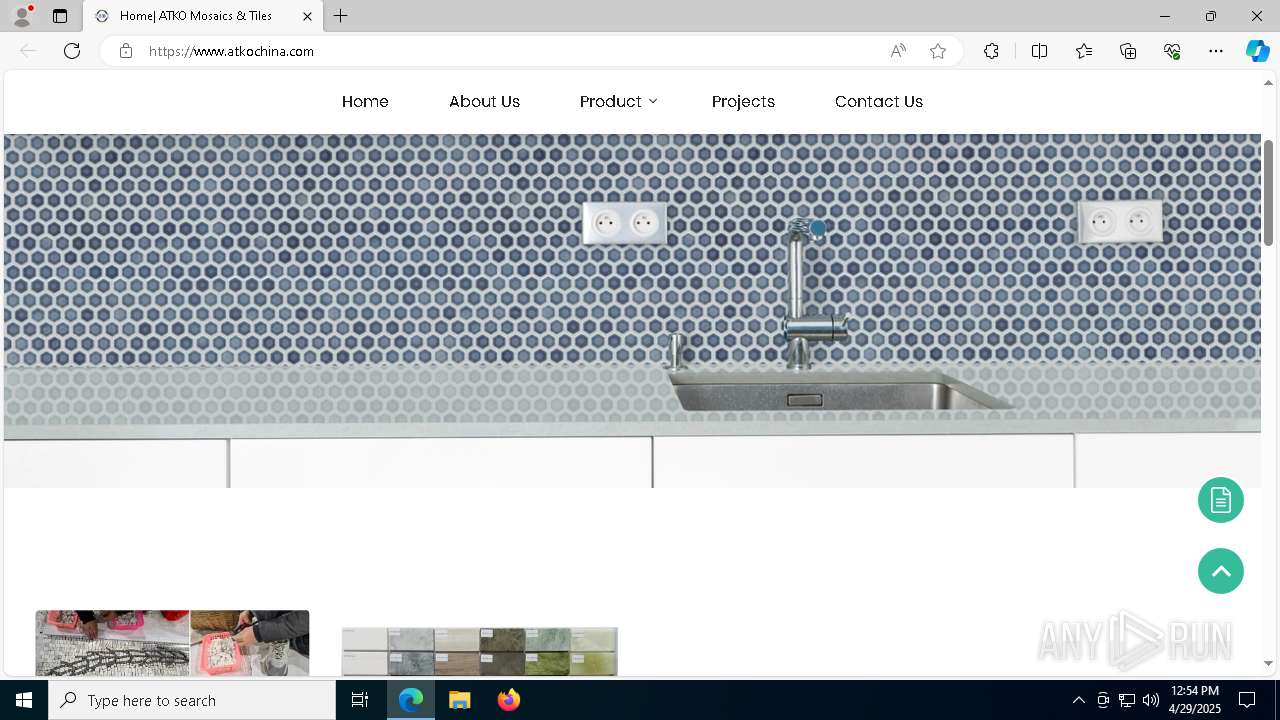Click the address bar URL field
Image resolution: width=1280 pixels, height=720 pixels.
[510, 51]
